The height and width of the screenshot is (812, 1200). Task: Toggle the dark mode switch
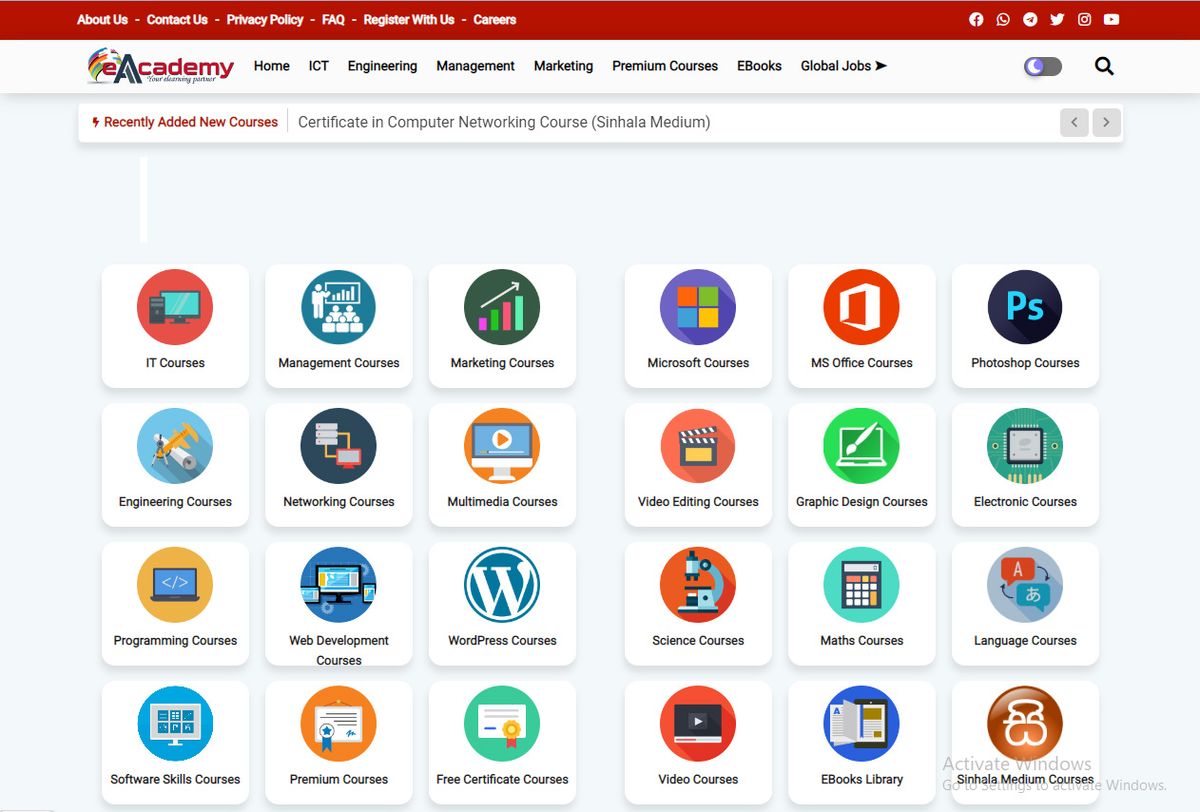pos(1041,65)
